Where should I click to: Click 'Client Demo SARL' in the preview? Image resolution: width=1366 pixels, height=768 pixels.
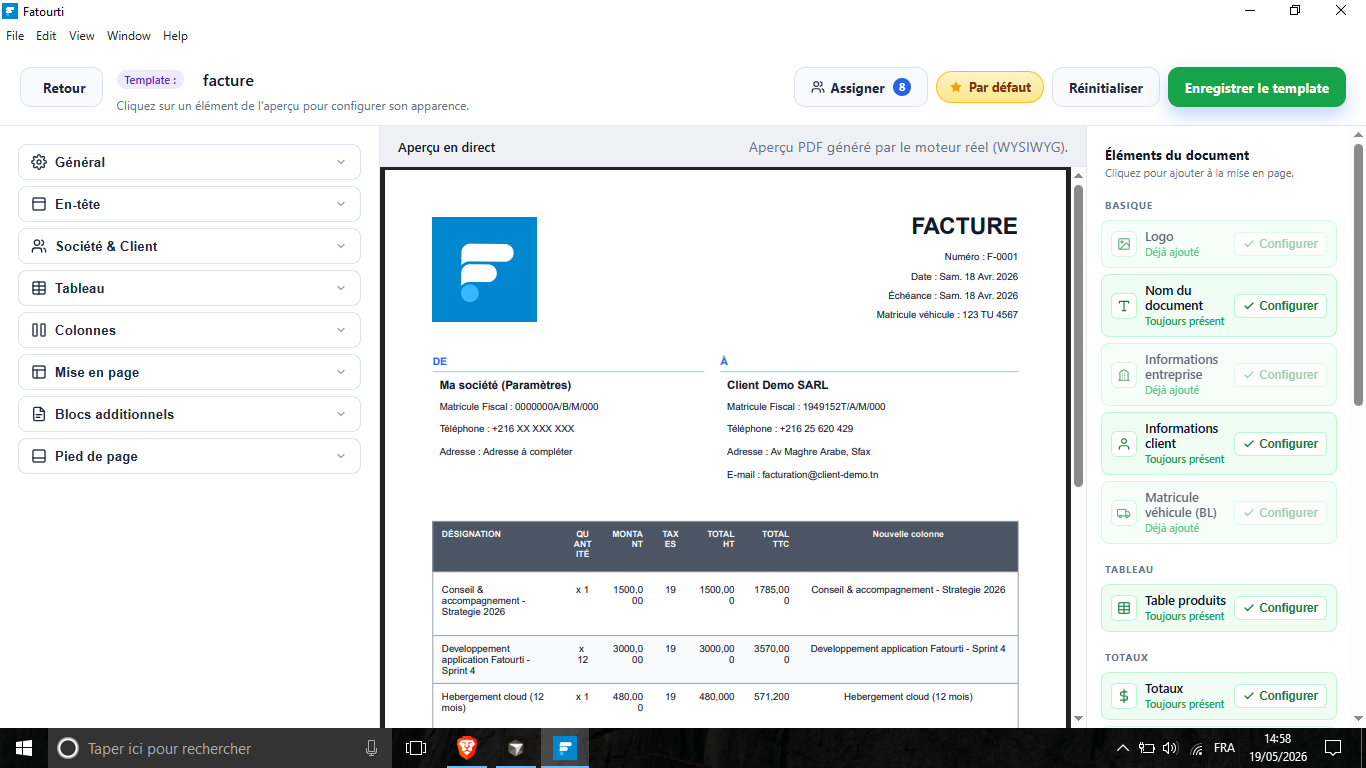[777, 385]
